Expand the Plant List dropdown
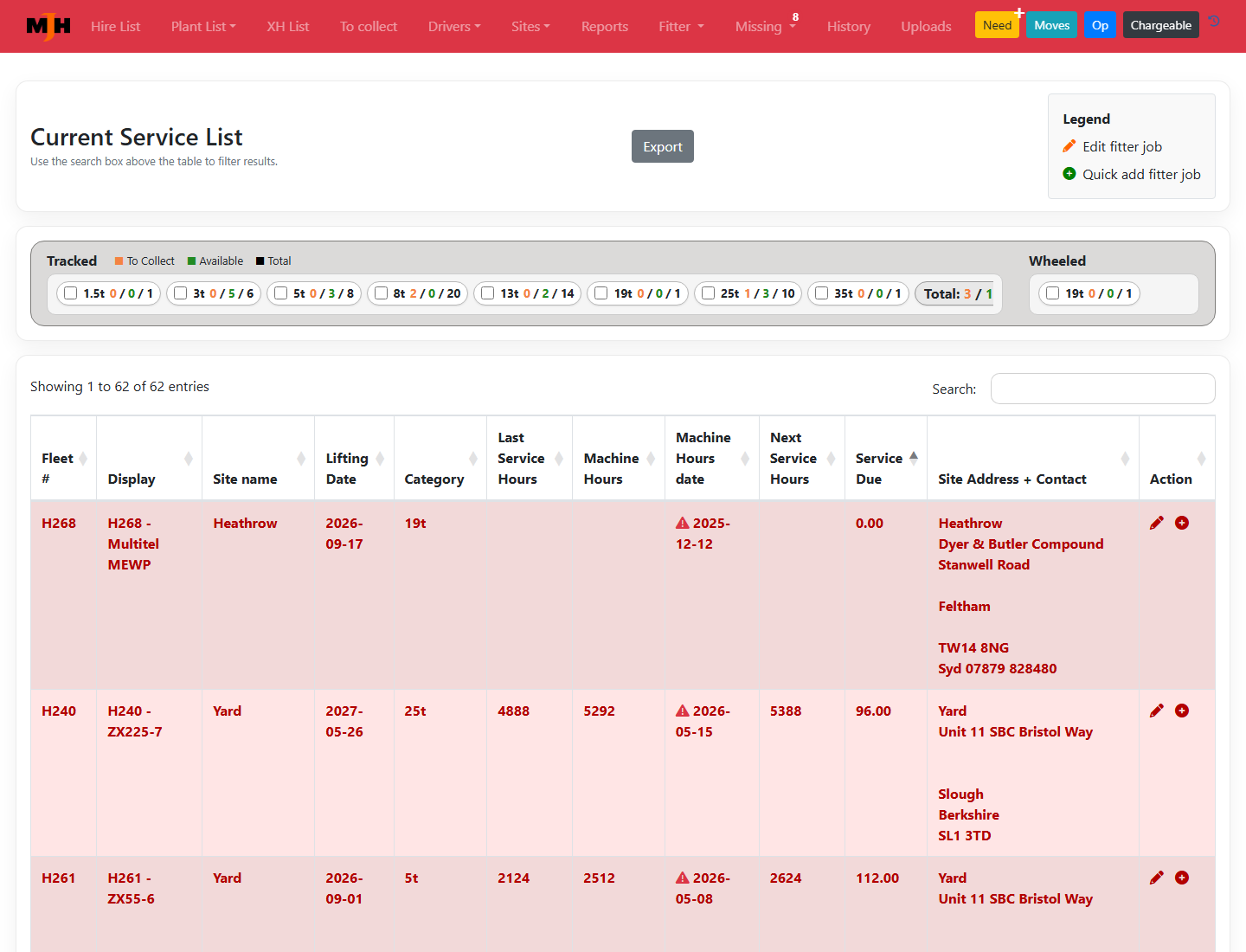The image size is (1246, 952). (x=203, y=26)
